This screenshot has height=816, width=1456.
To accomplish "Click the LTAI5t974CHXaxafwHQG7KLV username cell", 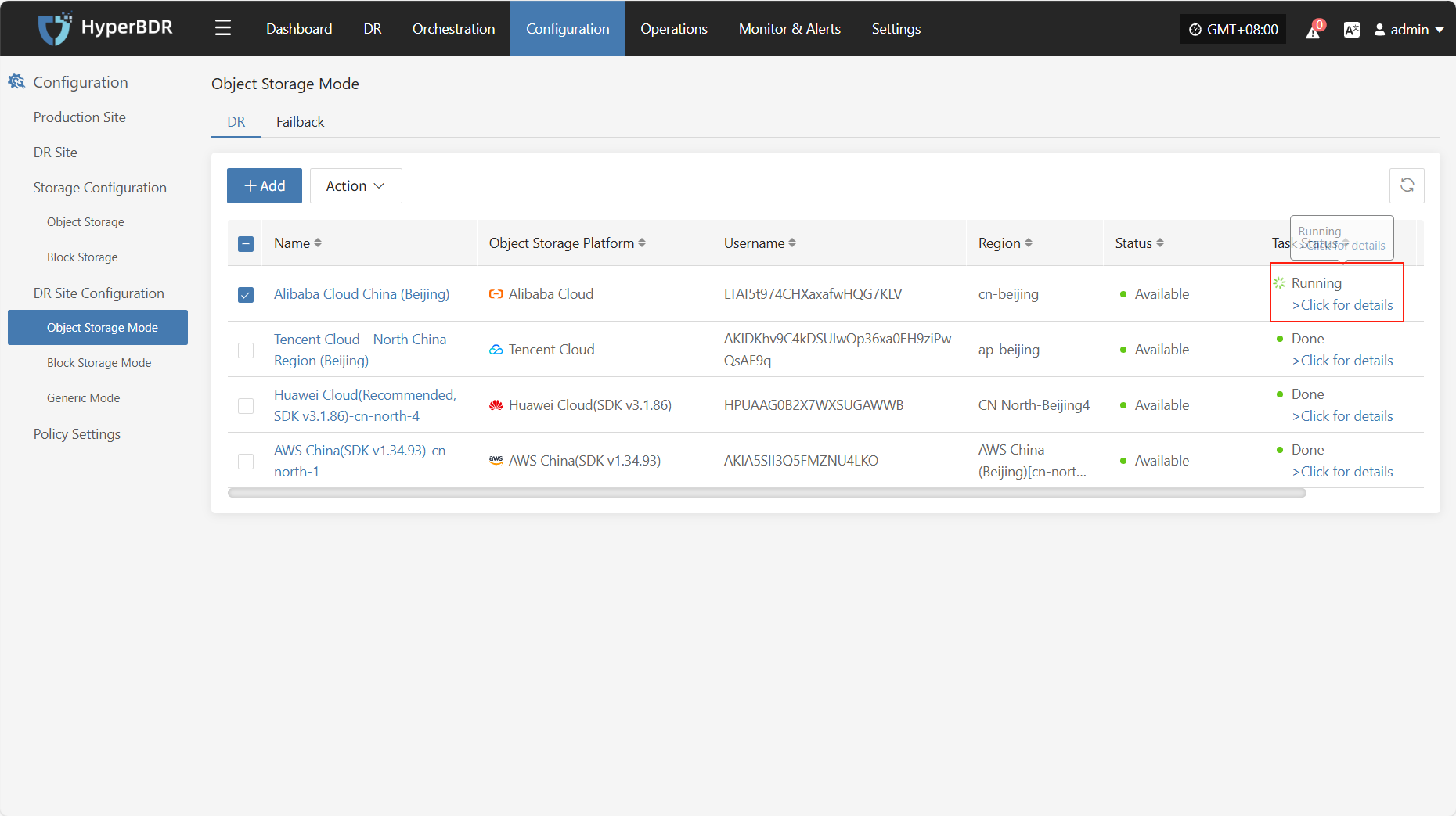I will point(813,294).
